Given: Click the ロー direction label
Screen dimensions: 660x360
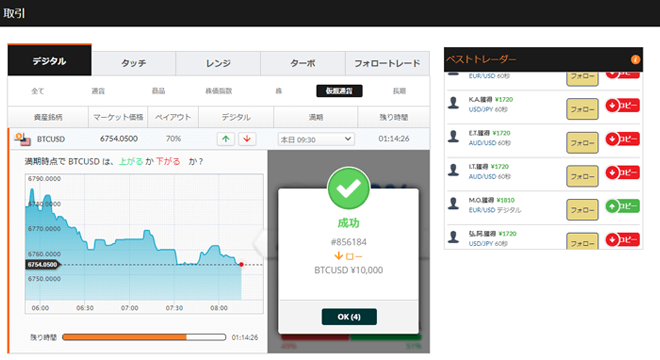Looking at the screenshot, I should tap(353, 256).
